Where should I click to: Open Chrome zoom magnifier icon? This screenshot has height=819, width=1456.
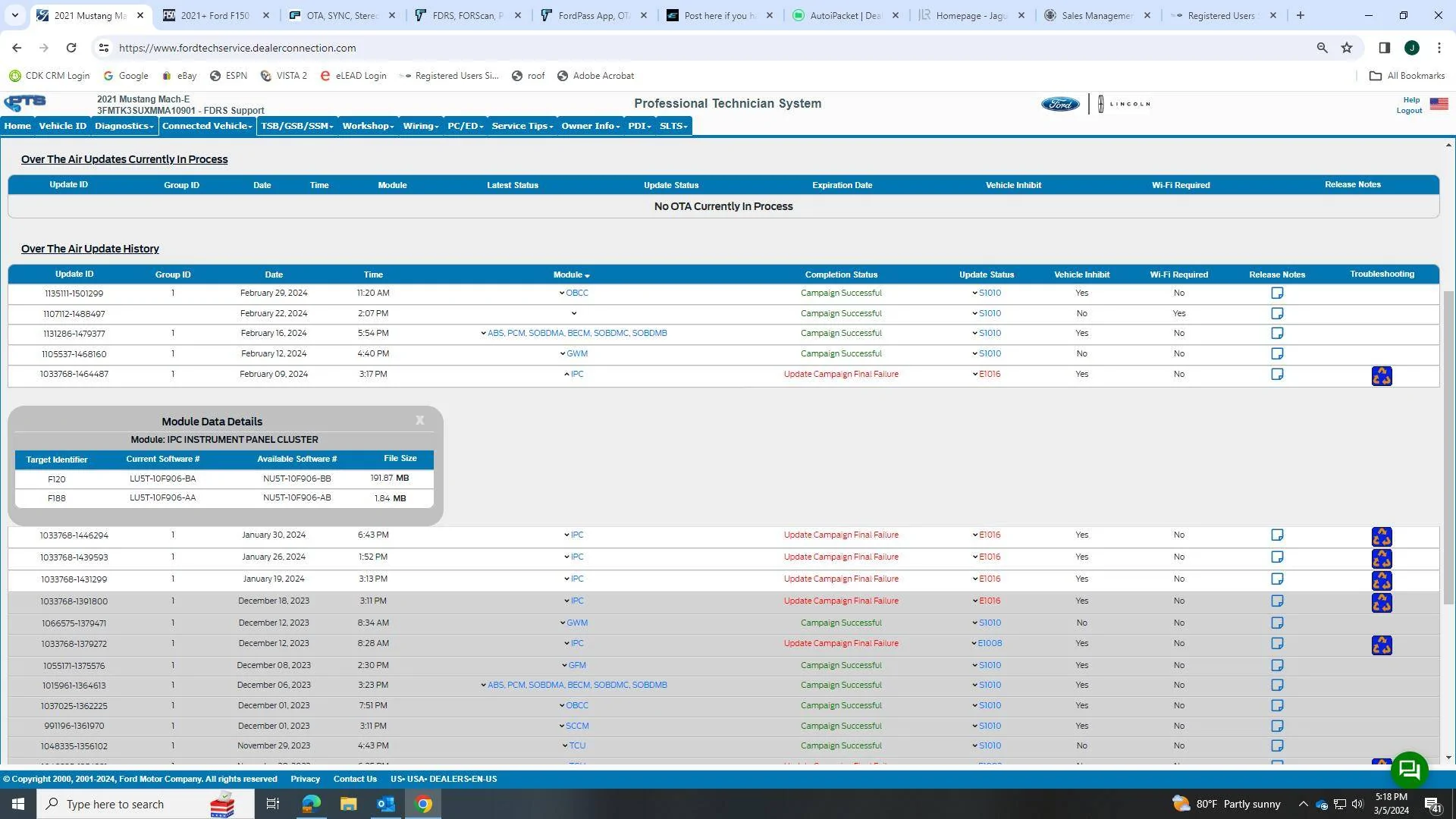coord(1322,48)
